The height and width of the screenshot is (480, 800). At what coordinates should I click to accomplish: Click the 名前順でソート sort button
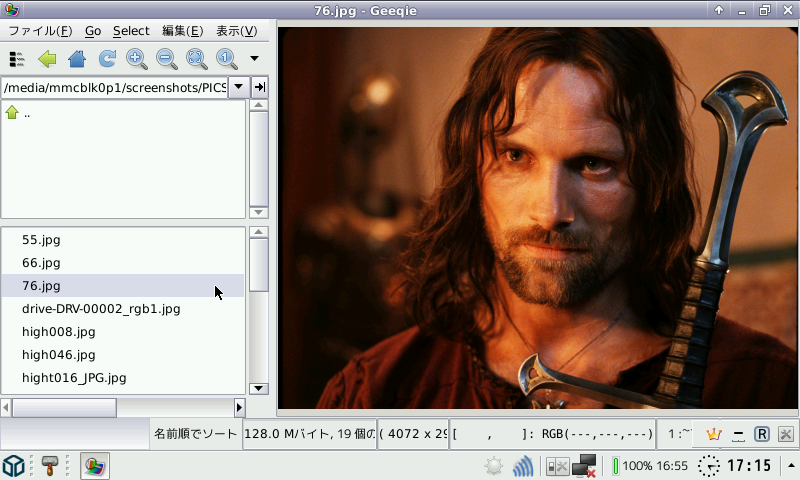[196, 434]
